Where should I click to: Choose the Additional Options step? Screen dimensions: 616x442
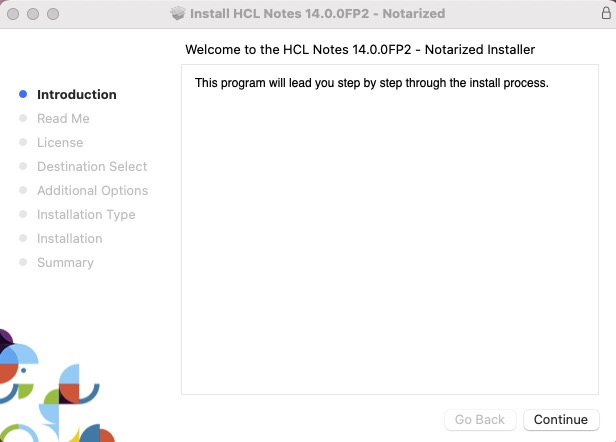tap(92, 191)
